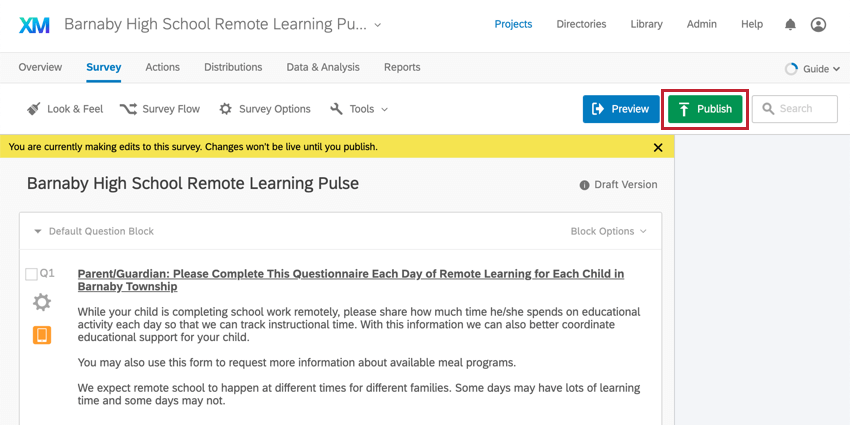The image size is (850, 425).
Task: Click the orange mobile preview icon
Action: 42,336
